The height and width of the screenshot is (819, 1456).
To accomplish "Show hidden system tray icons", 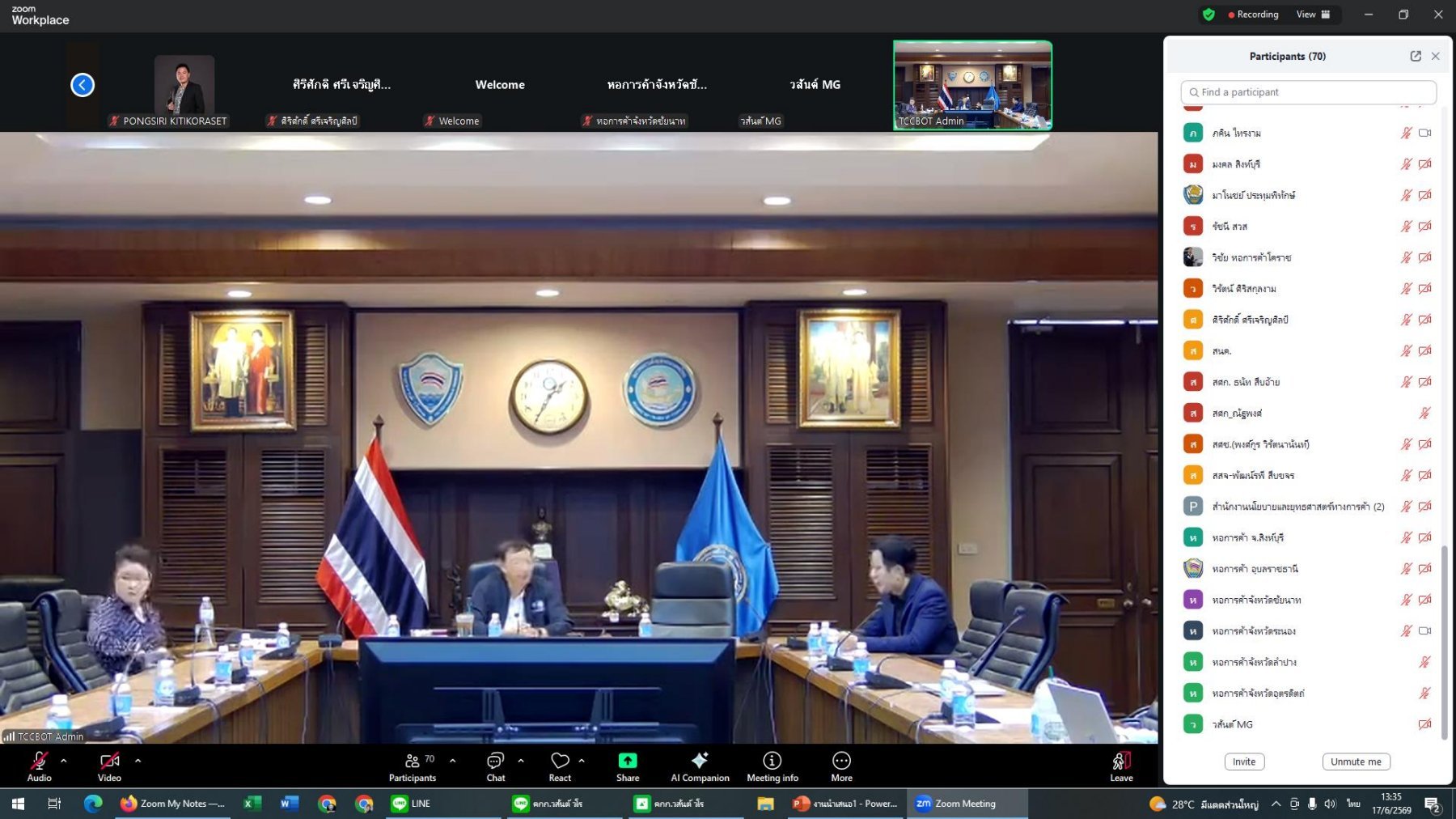I will click(x=1276, y=804).
